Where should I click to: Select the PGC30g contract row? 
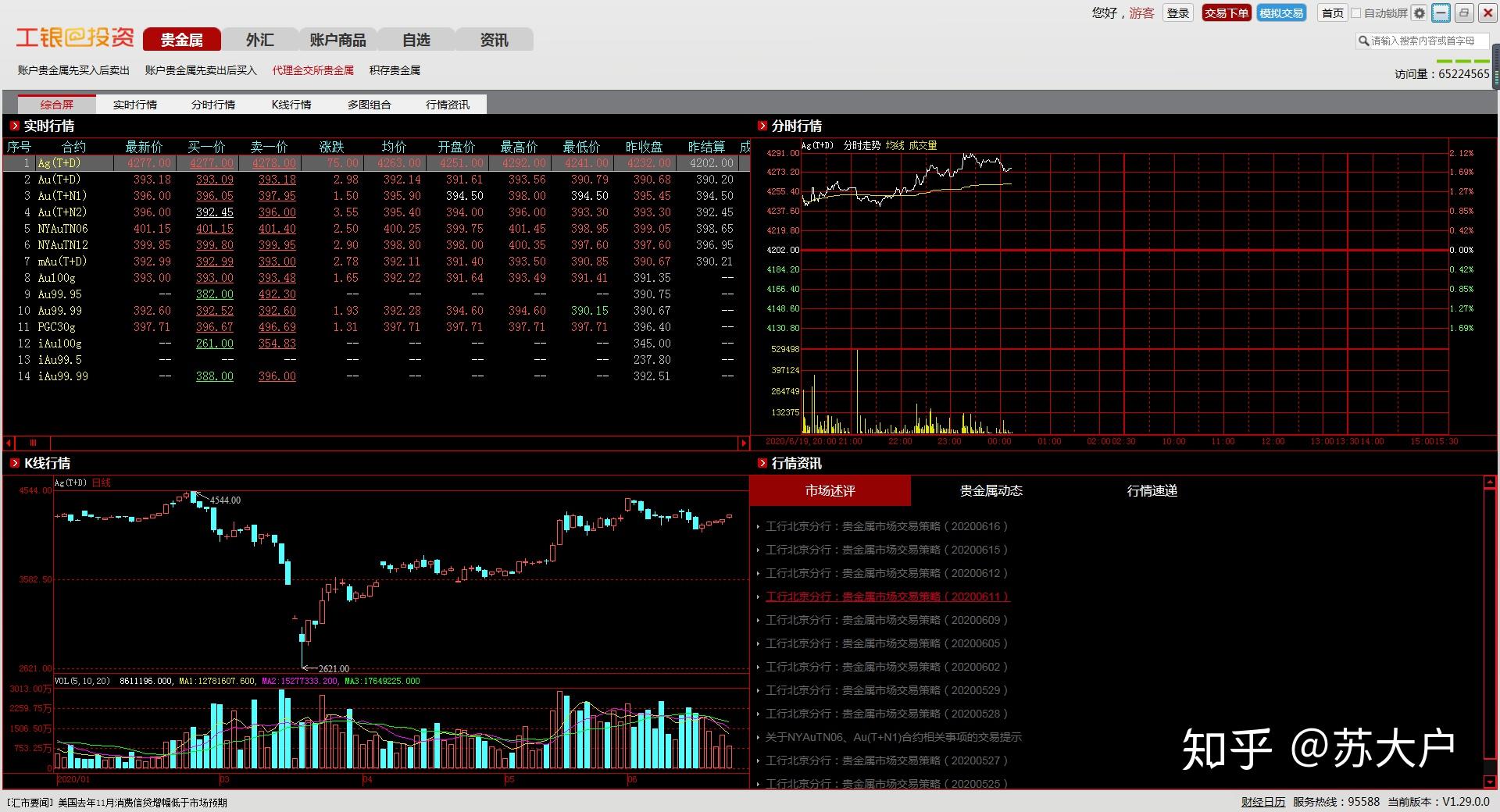[377, 327]
